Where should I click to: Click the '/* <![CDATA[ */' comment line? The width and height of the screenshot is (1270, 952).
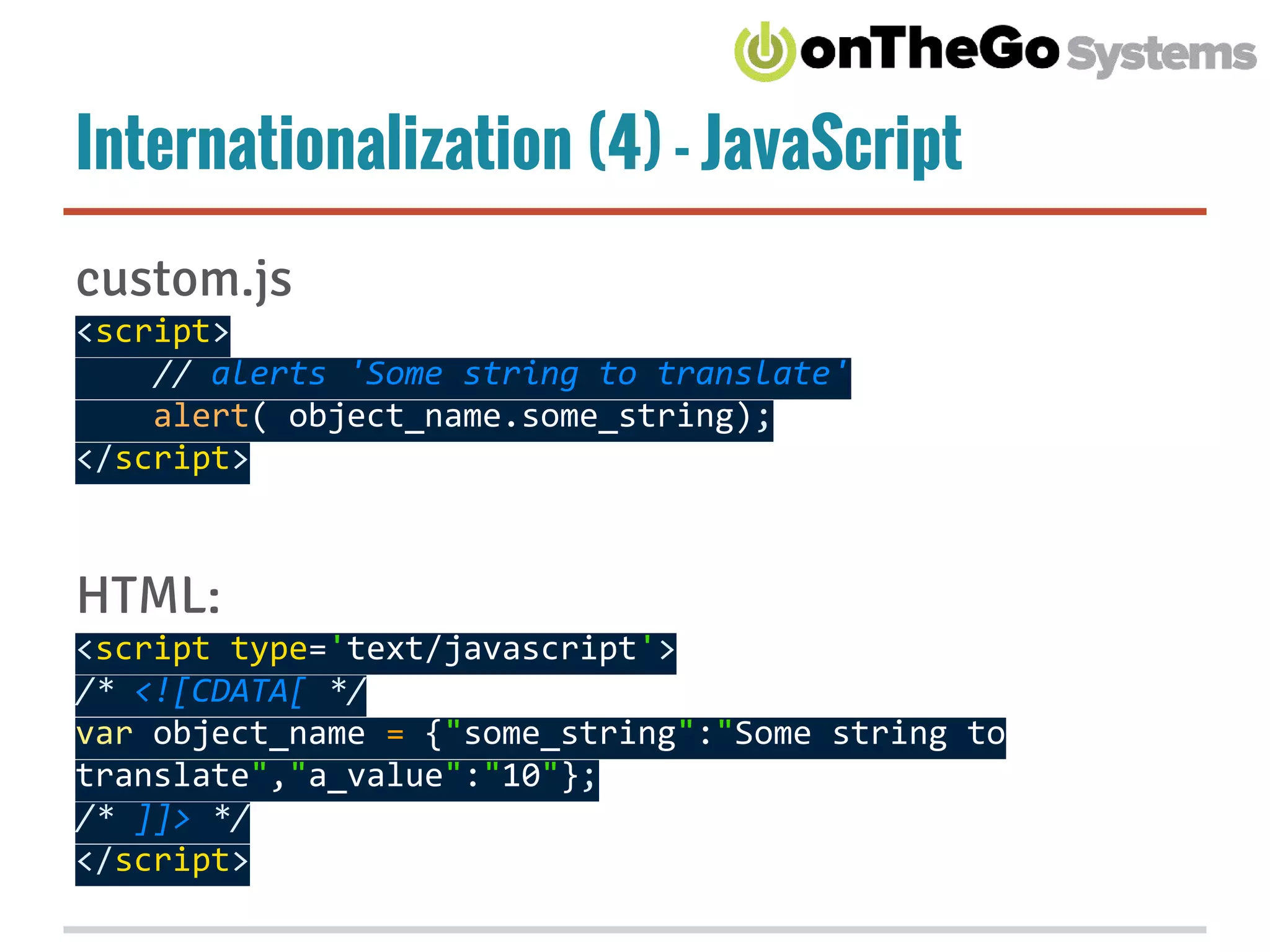pos(221,695)
